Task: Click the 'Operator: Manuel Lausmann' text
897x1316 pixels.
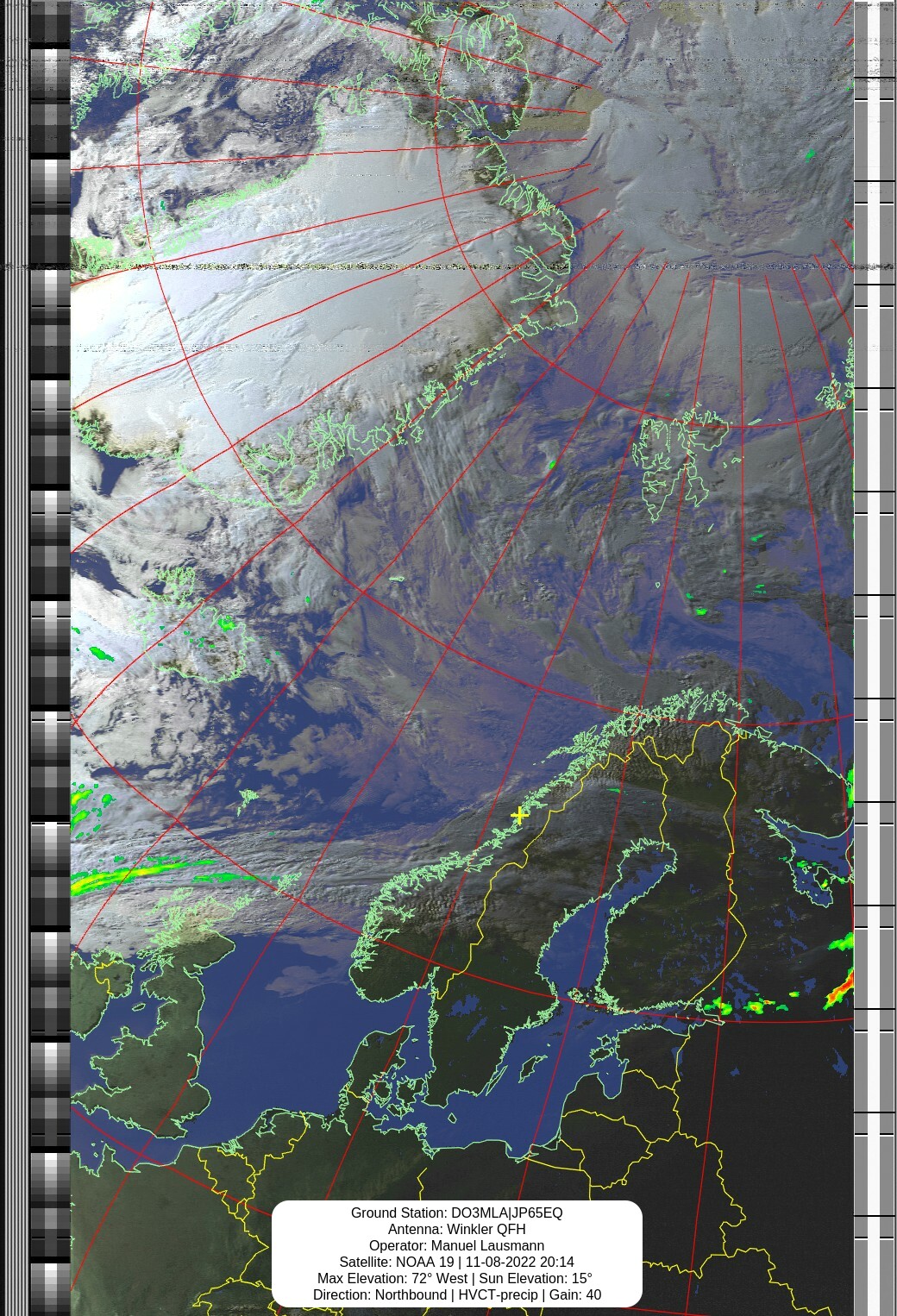Action: pyautogui.click(x=456, y=1245)
